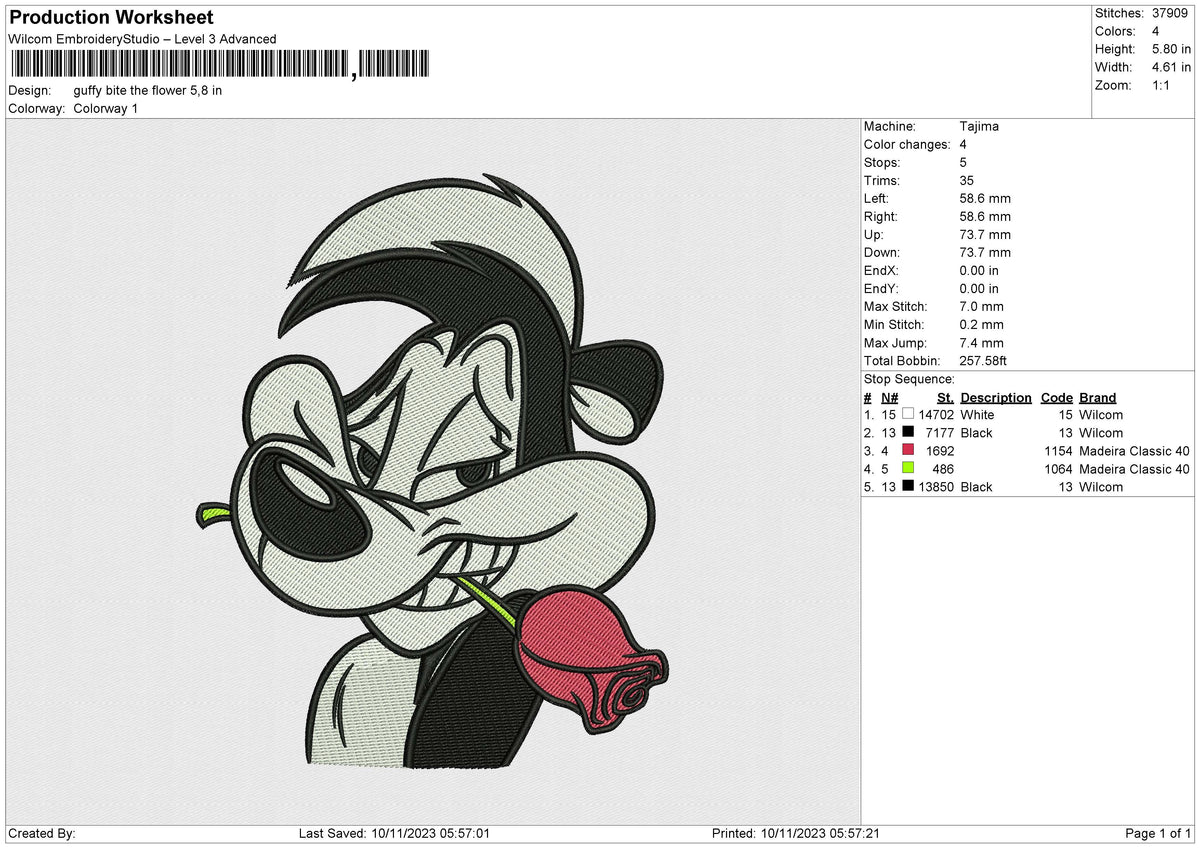Click the barcode under the worksheet title
This screenshot has height=848, width=1200.
[x=219, y=64]
